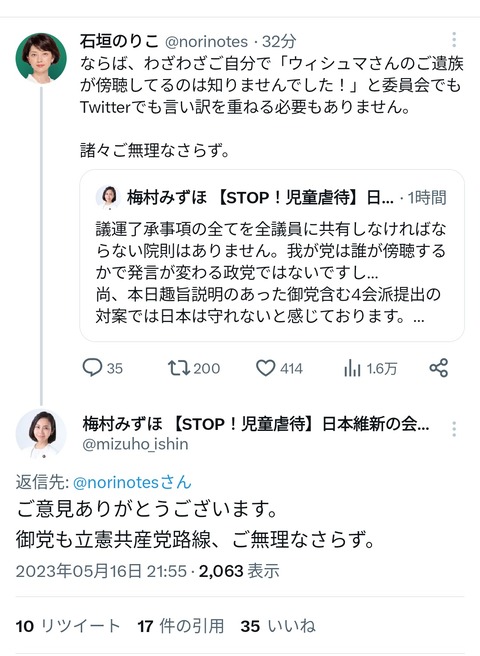This screenshot has height=656, width=480.
Task: Tap small avatar inside the quoted tweet
Action: pyautogui.click(x=109, y=197)
